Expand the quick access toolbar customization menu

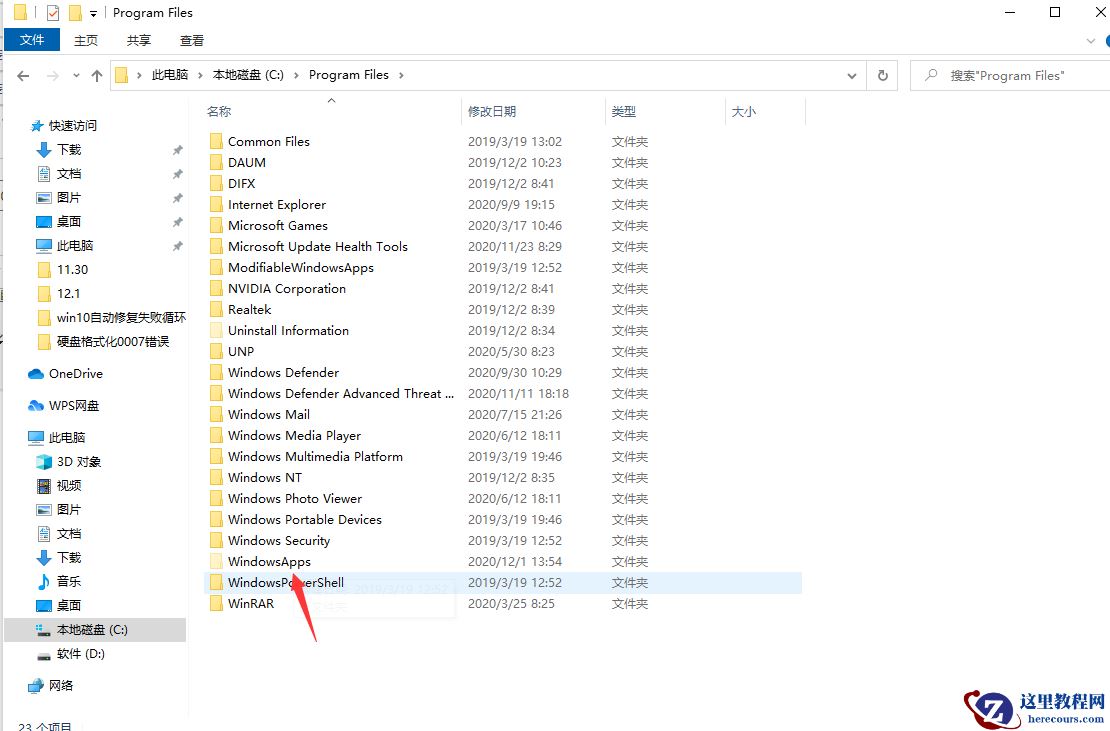pyautogui.click(x=93, y=12)
